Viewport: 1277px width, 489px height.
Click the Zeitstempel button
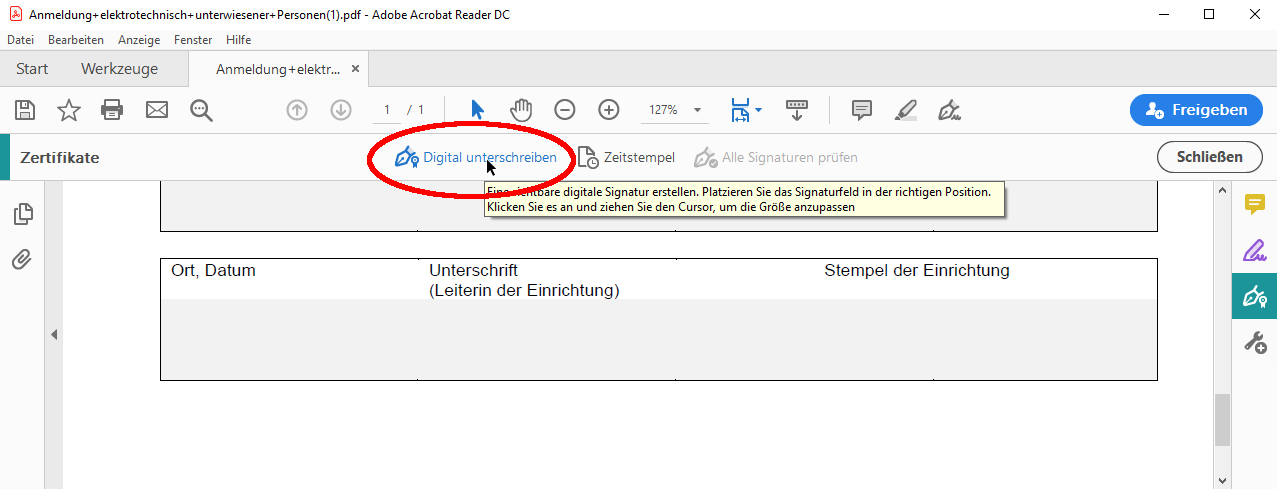click(x=626, y=157)
